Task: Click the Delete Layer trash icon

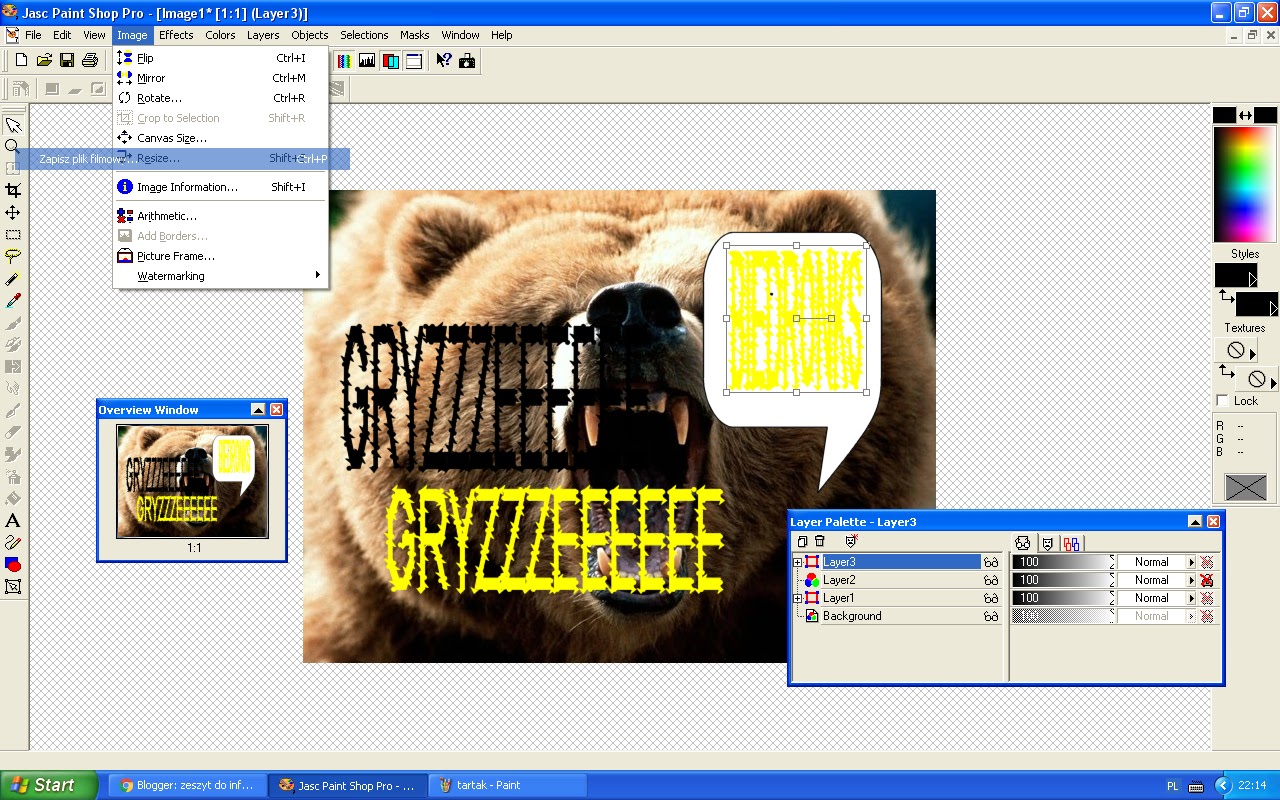Action: coord(820,540)
